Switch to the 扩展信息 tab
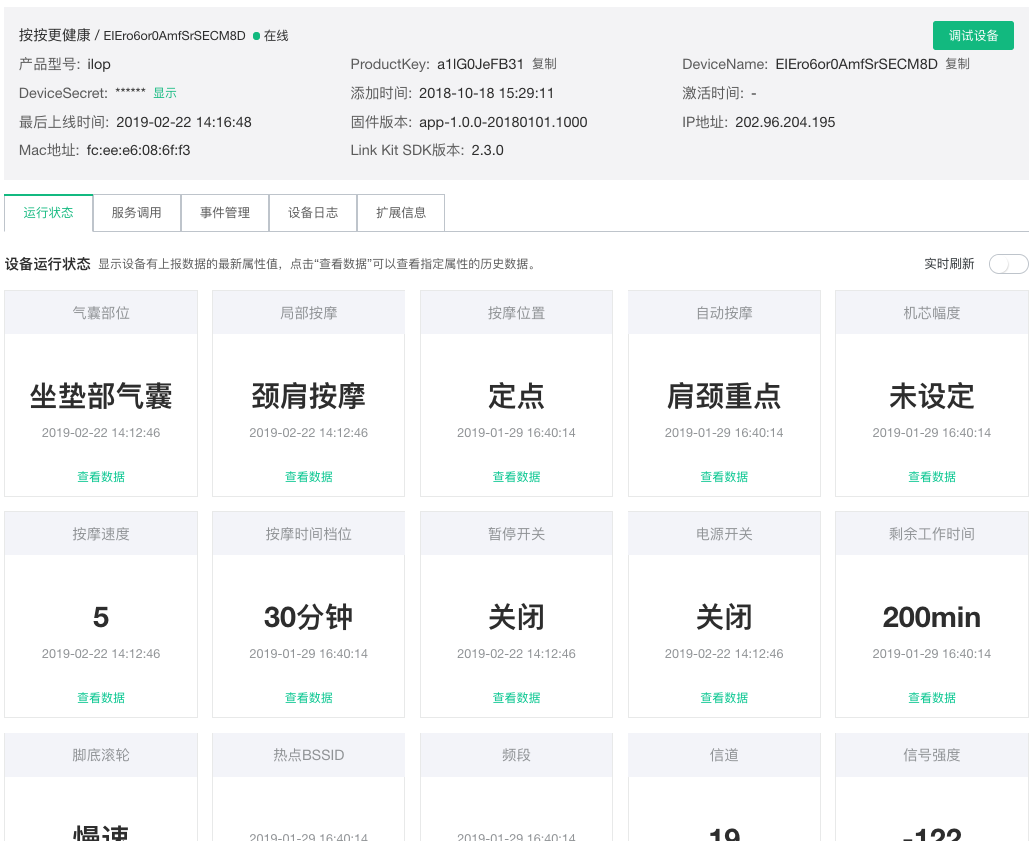The width and height of the screenshot is (1034, 841). 401,212
